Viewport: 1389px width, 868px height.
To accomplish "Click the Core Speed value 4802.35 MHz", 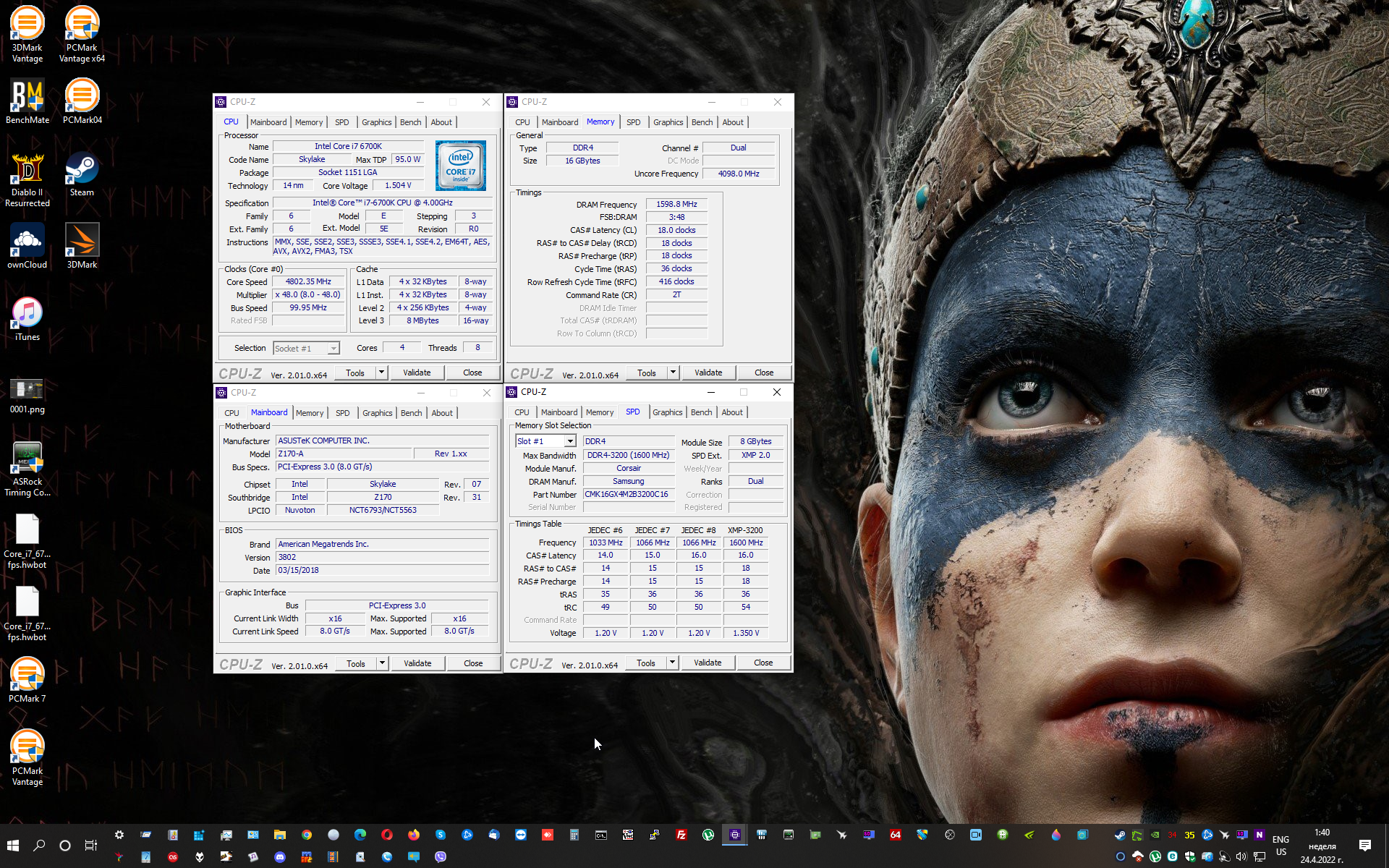I will coord(308,281).
